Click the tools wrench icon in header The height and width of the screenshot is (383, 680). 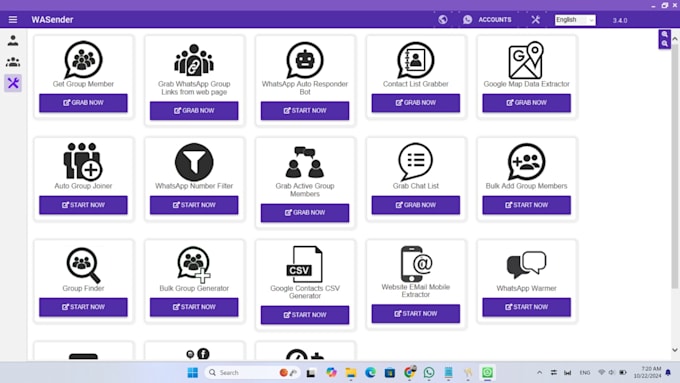click(x=536, y=20)
